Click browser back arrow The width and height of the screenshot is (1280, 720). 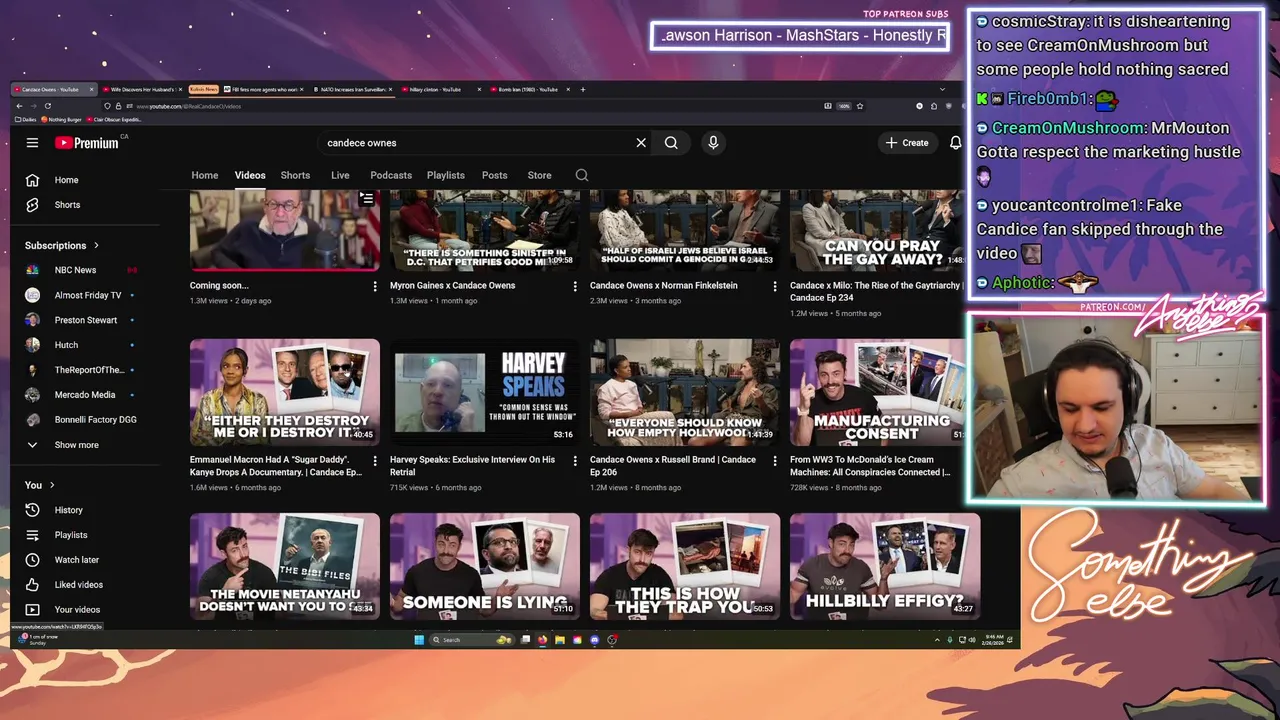(x=19, y=106)
